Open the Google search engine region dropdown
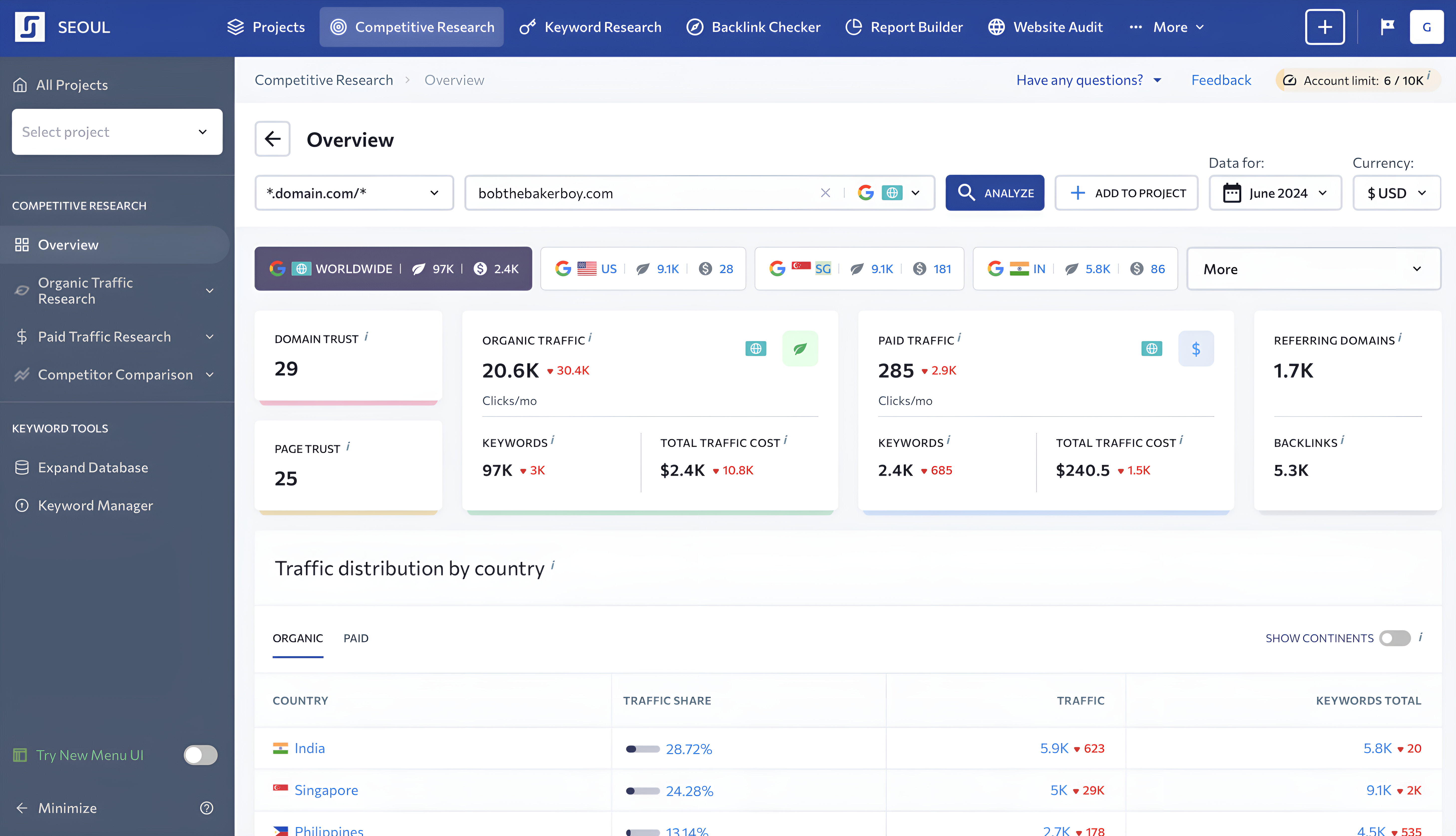This screenshot has height=836, width=1456. pos(889,193)
